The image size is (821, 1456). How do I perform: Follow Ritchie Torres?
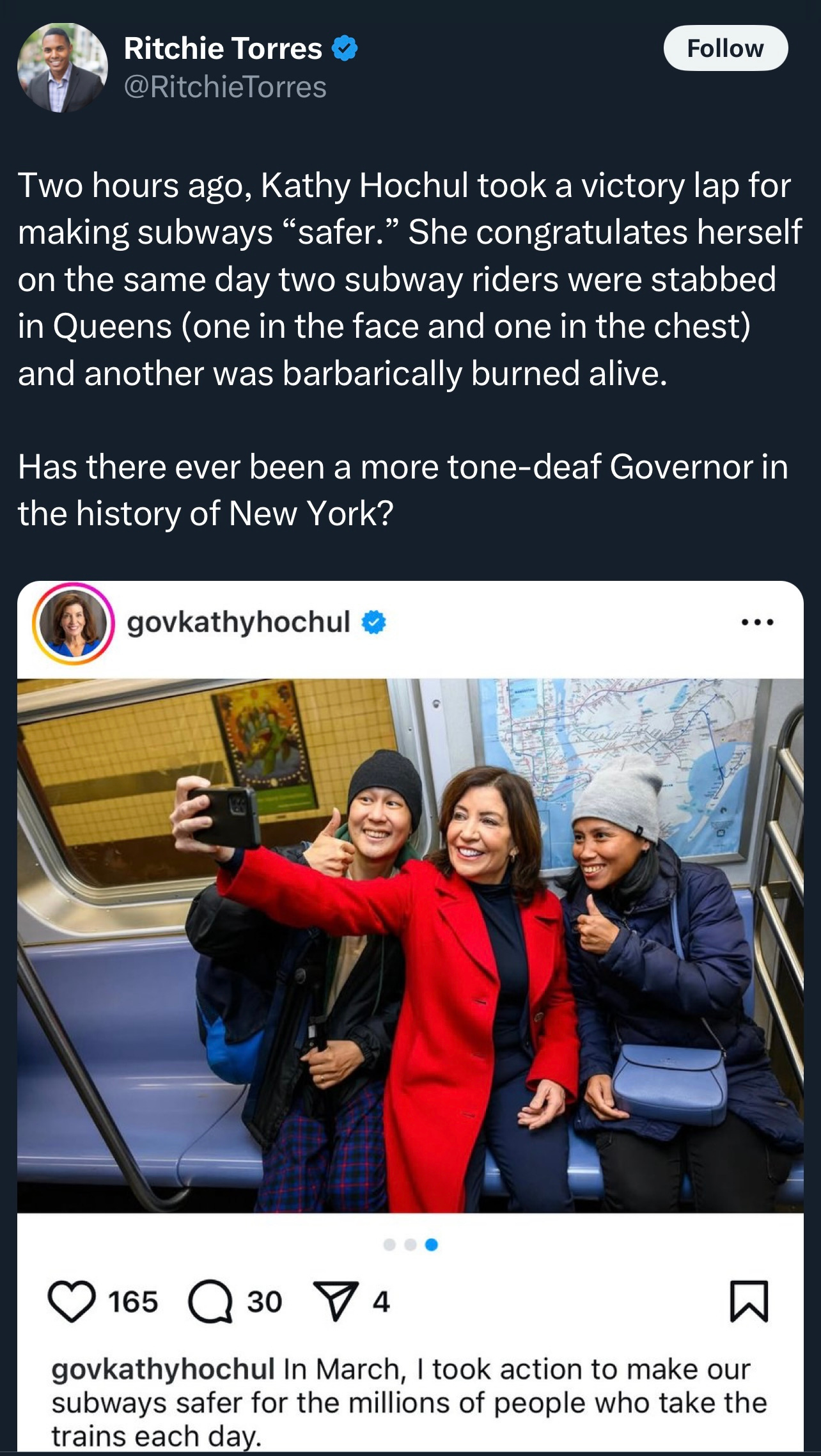(726, 48)
